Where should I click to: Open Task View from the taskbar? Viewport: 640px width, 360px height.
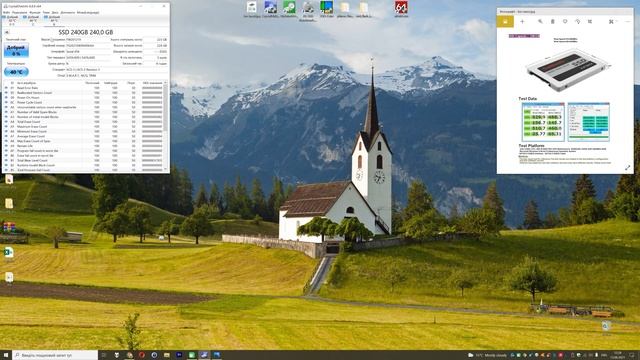[x=104, y=355]
